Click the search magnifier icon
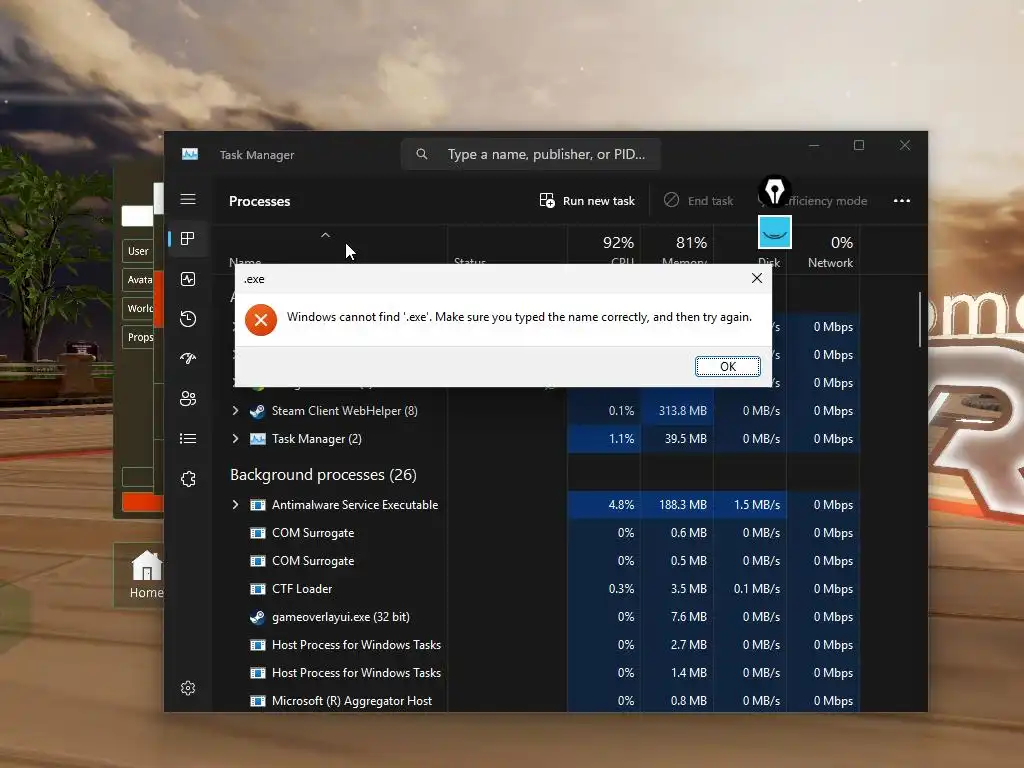This screenshot has width=1024, height=768. 422,154
